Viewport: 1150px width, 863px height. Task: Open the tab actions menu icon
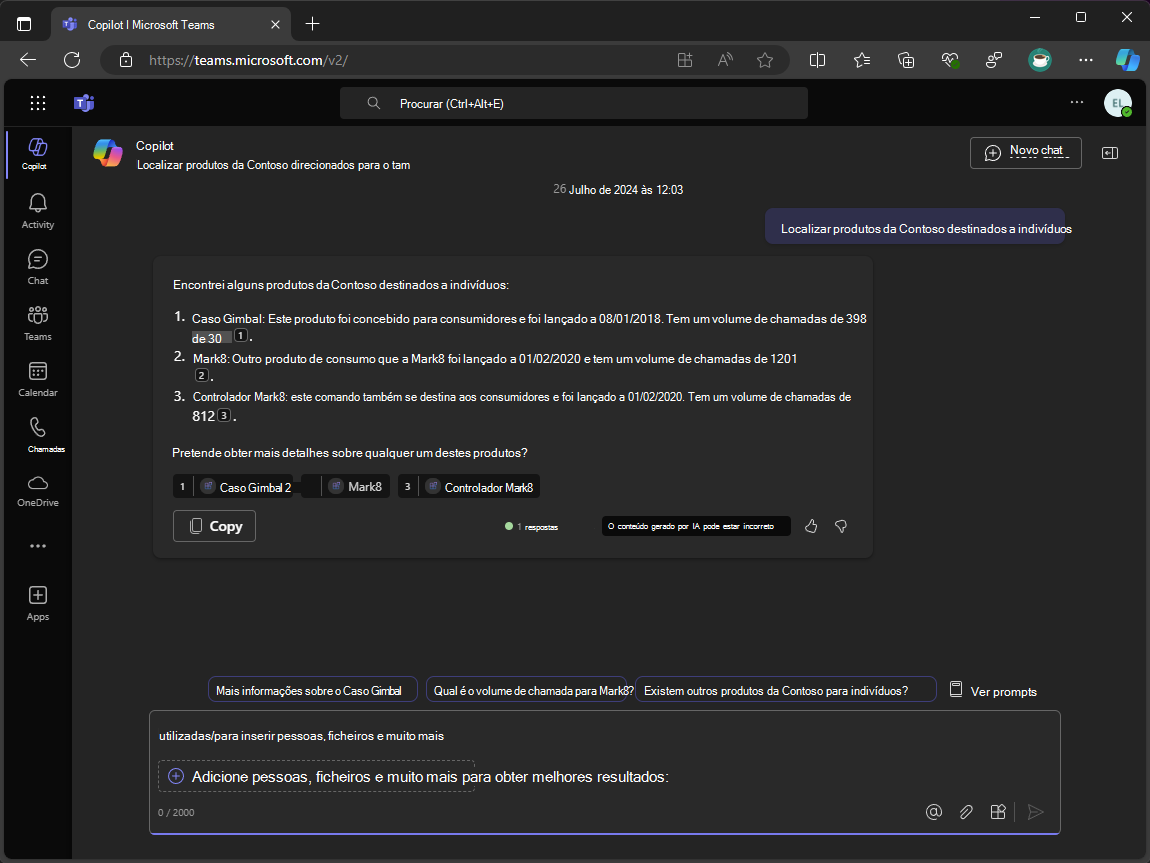click(24, 24)
